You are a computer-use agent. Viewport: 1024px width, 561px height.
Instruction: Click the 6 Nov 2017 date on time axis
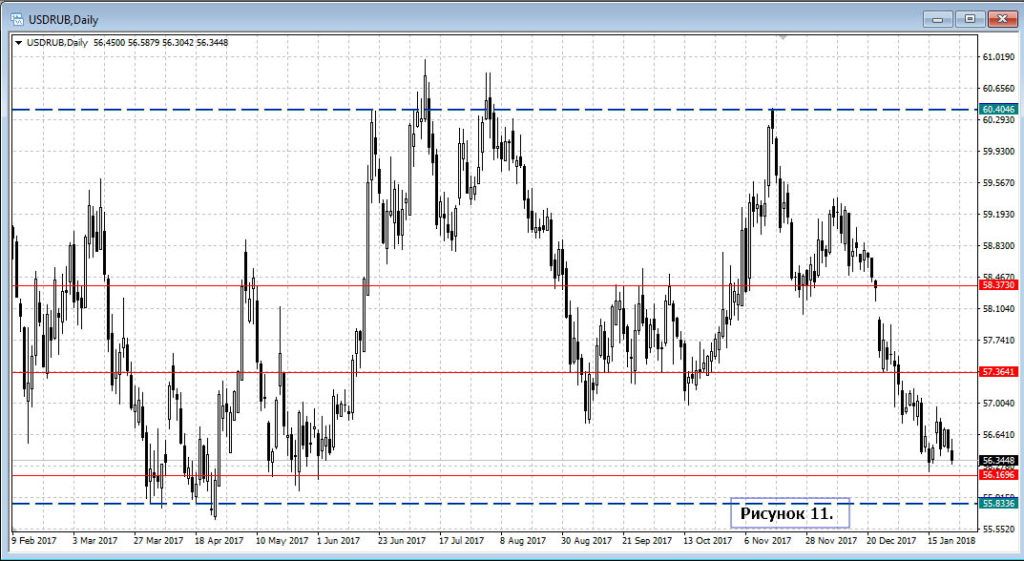pyautogui.click(x=767, y=541)
